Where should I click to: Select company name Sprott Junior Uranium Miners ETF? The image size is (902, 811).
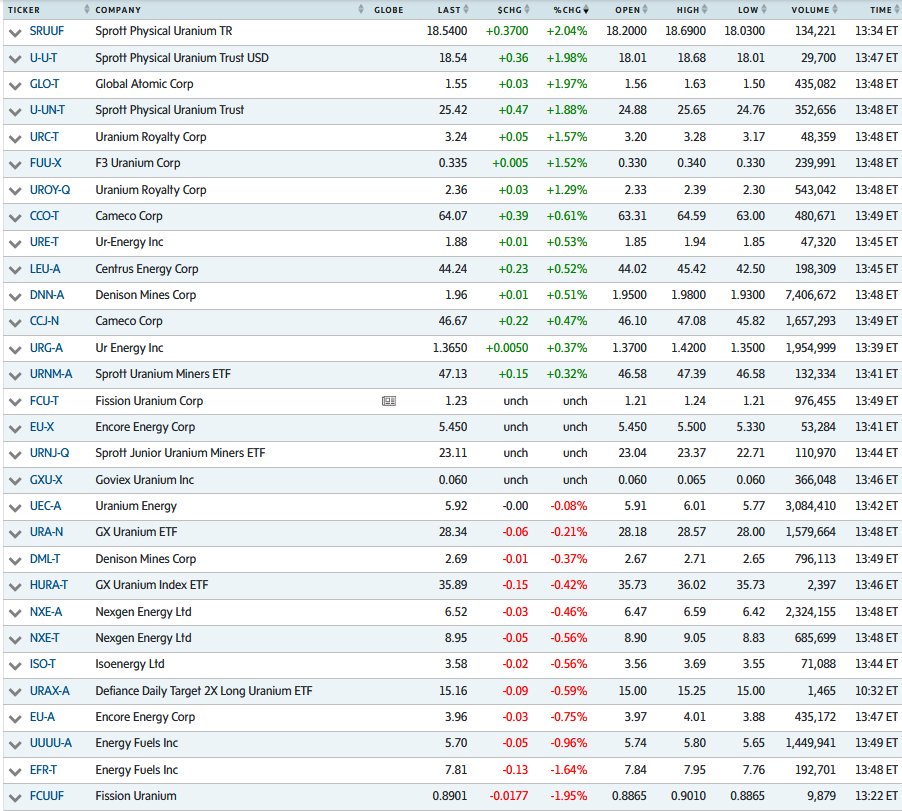(x=180, y=453)
